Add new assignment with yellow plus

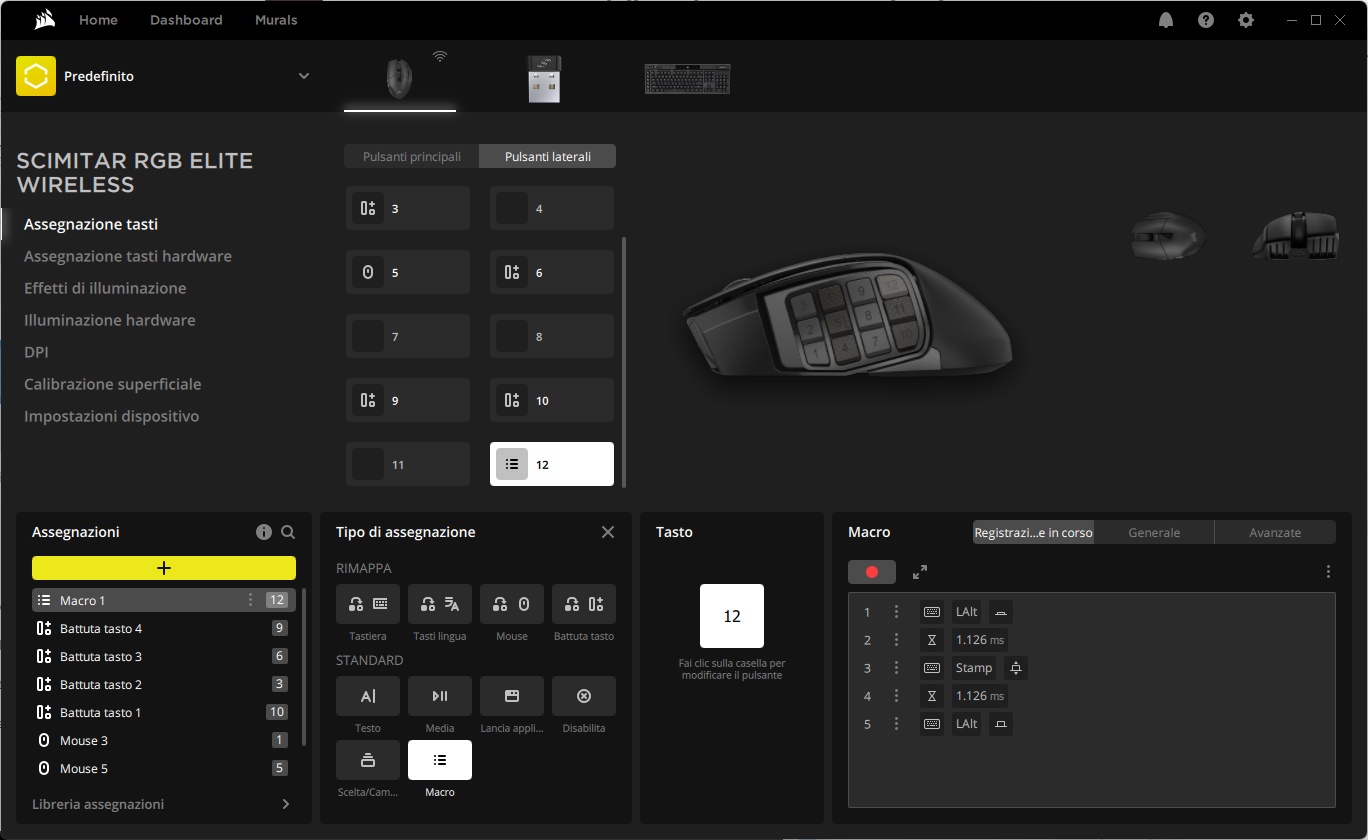pyautogui.click(x=164, y=568)
